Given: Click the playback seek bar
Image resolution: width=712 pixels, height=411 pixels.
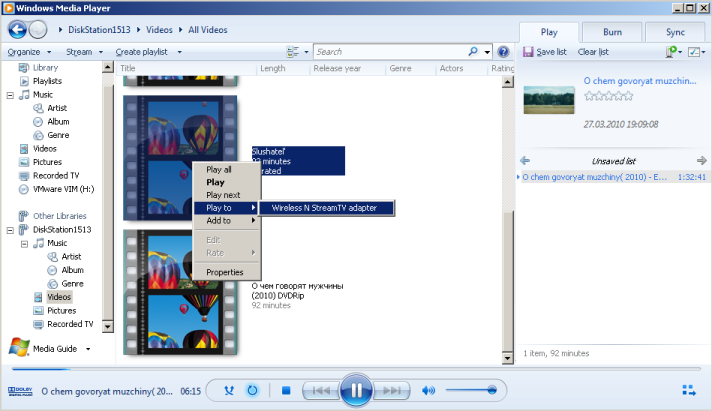Looking at the screenshot, I should click(x=356, y=369).
